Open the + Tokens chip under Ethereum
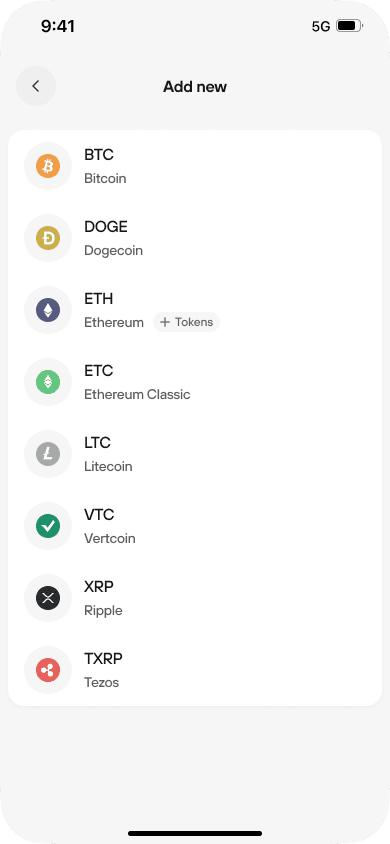 point(187,322)
